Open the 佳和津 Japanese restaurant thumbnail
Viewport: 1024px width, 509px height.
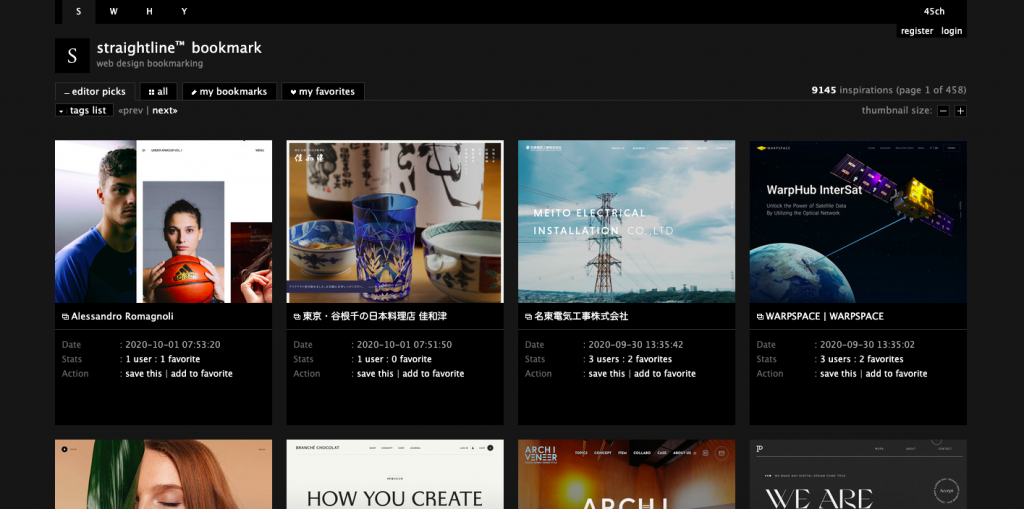[x=395, y=222]
